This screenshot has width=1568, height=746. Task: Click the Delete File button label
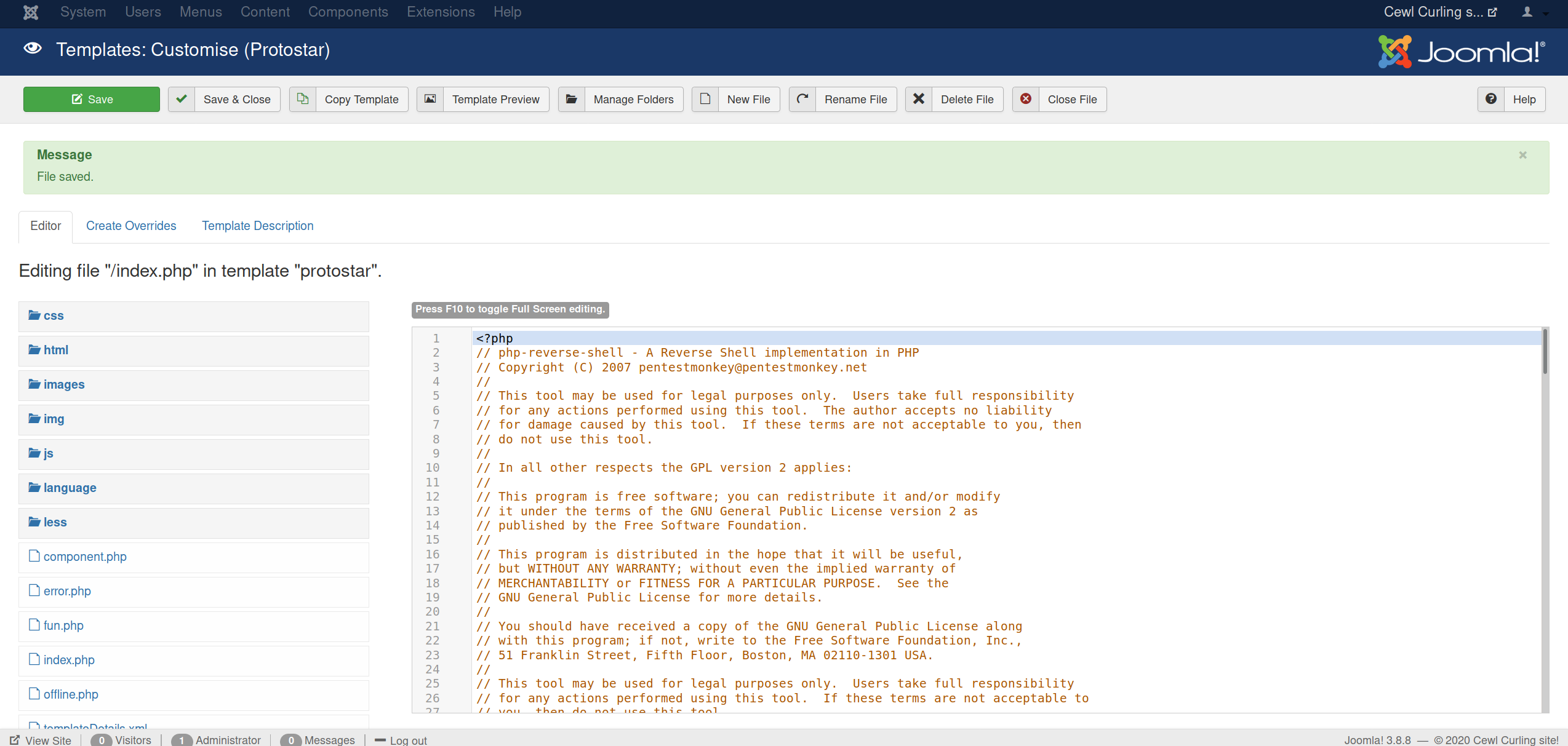(x=967, y=100)
